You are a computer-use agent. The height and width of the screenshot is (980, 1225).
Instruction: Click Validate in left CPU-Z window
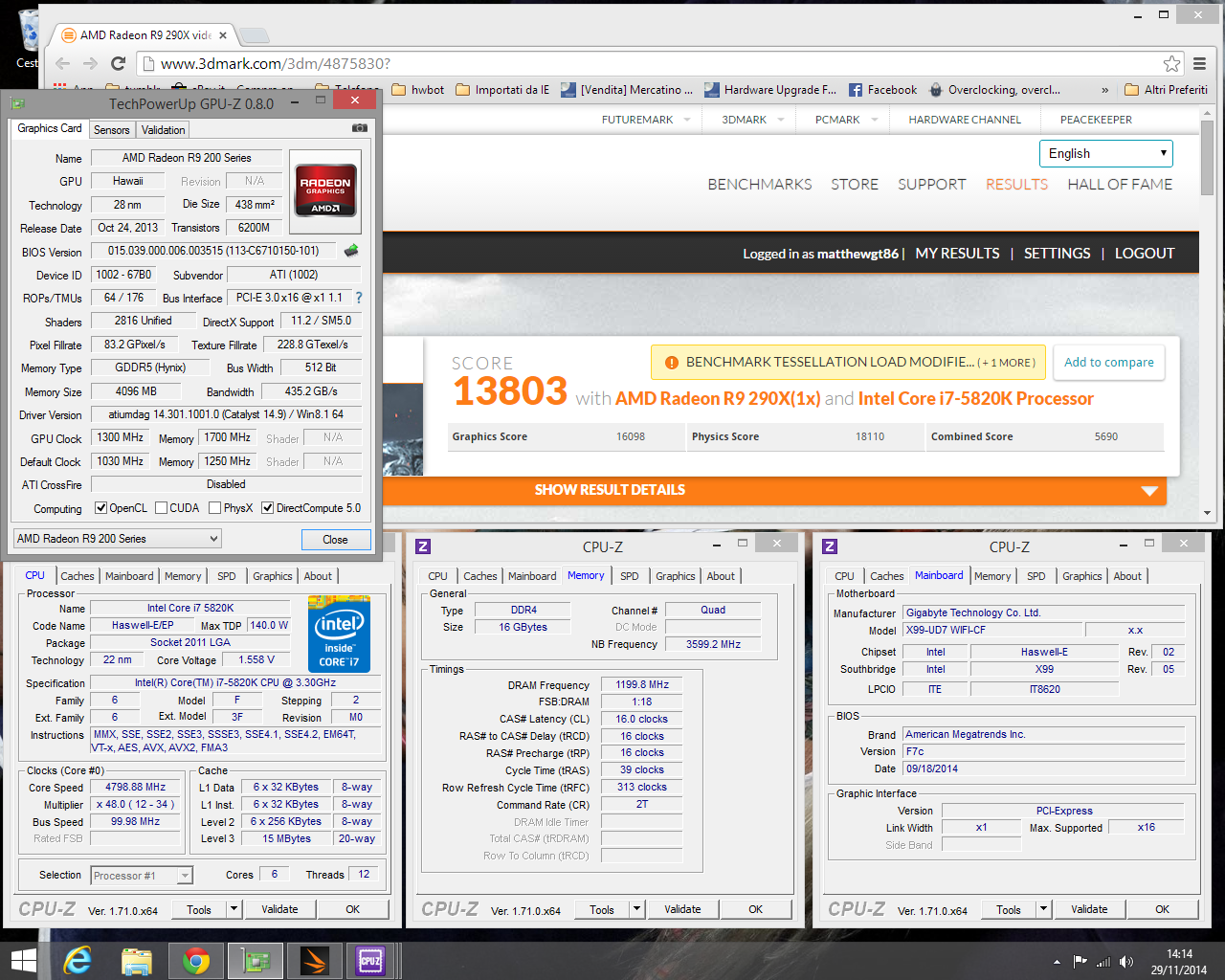279,909
